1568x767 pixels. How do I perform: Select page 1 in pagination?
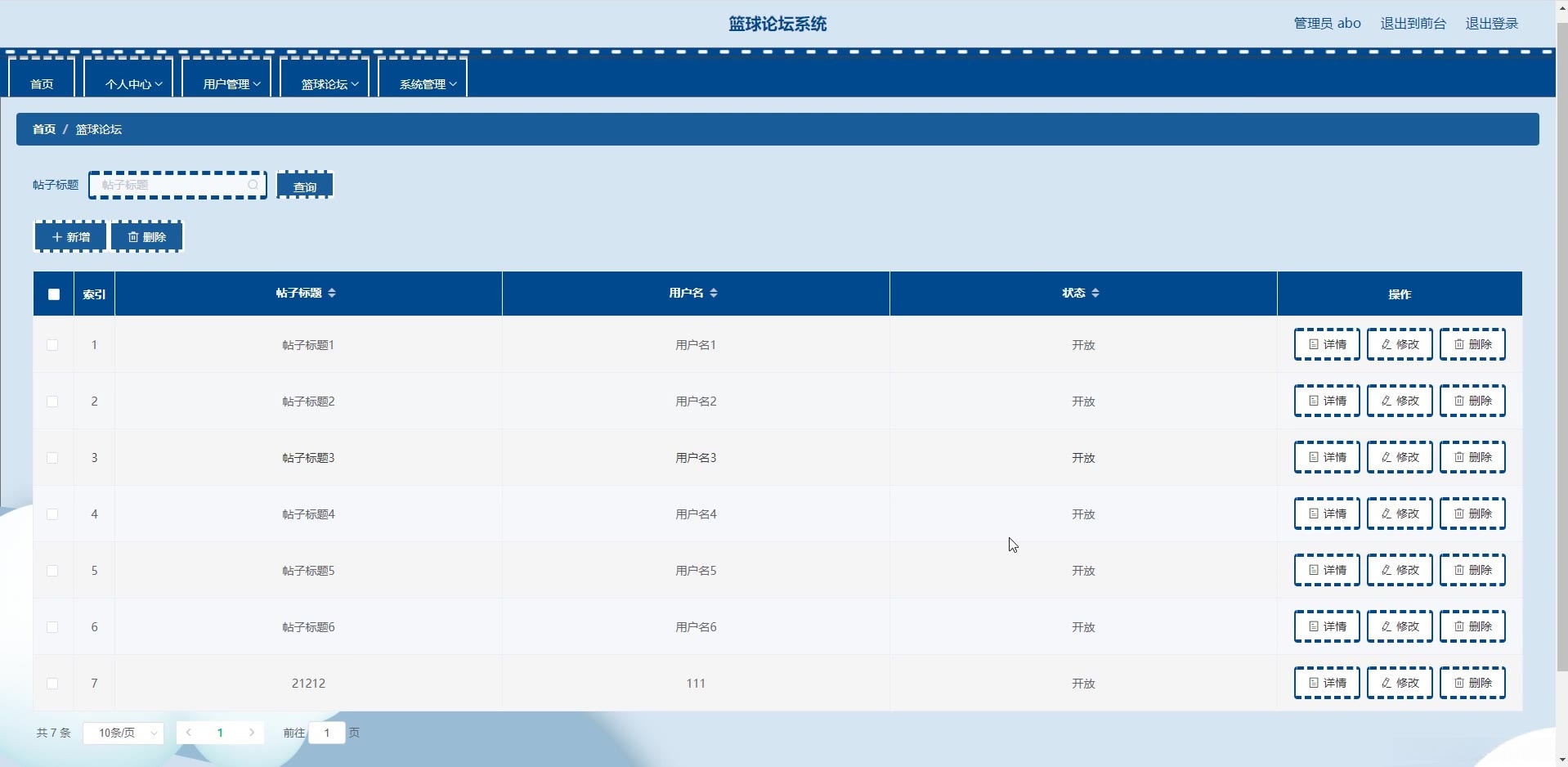(x=220, y=733)
